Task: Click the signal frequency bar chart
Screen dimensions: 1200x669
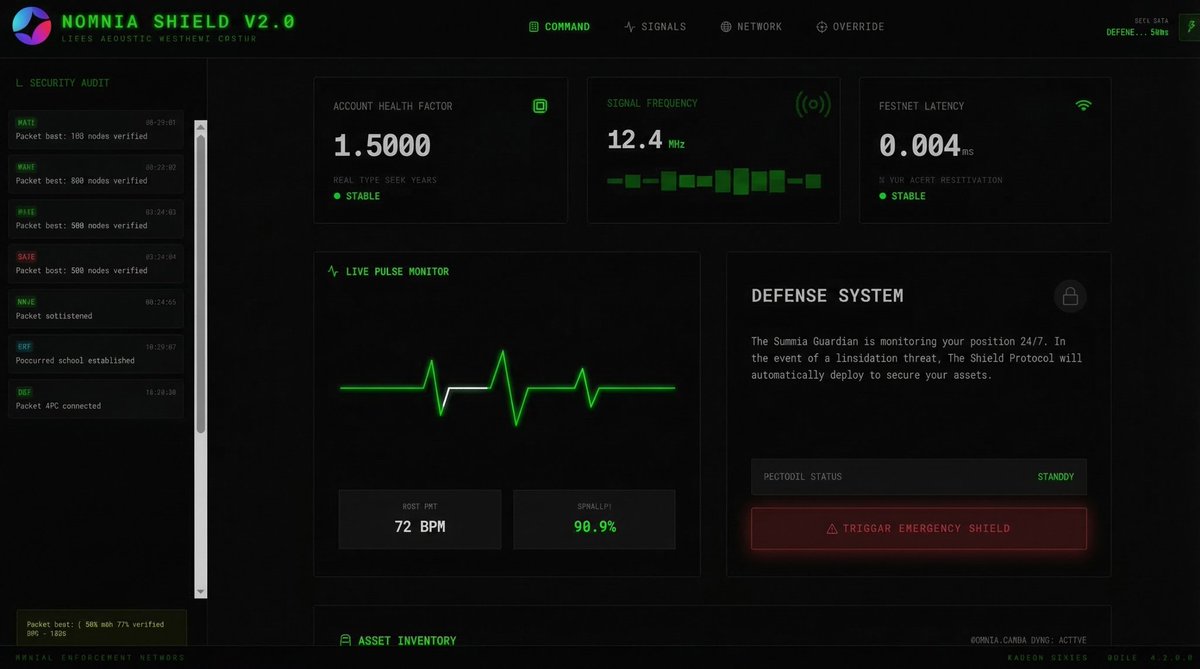Action: [714, 181]
